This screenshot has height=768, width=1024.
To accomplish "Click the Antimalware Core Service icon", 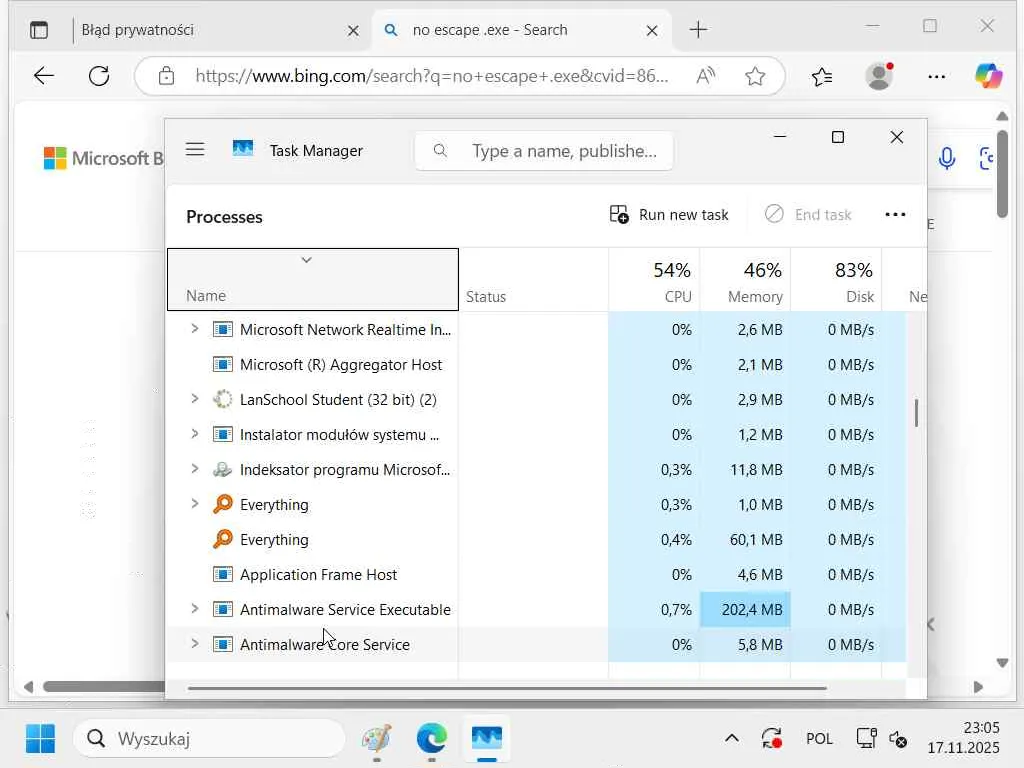I will point(223,645).
